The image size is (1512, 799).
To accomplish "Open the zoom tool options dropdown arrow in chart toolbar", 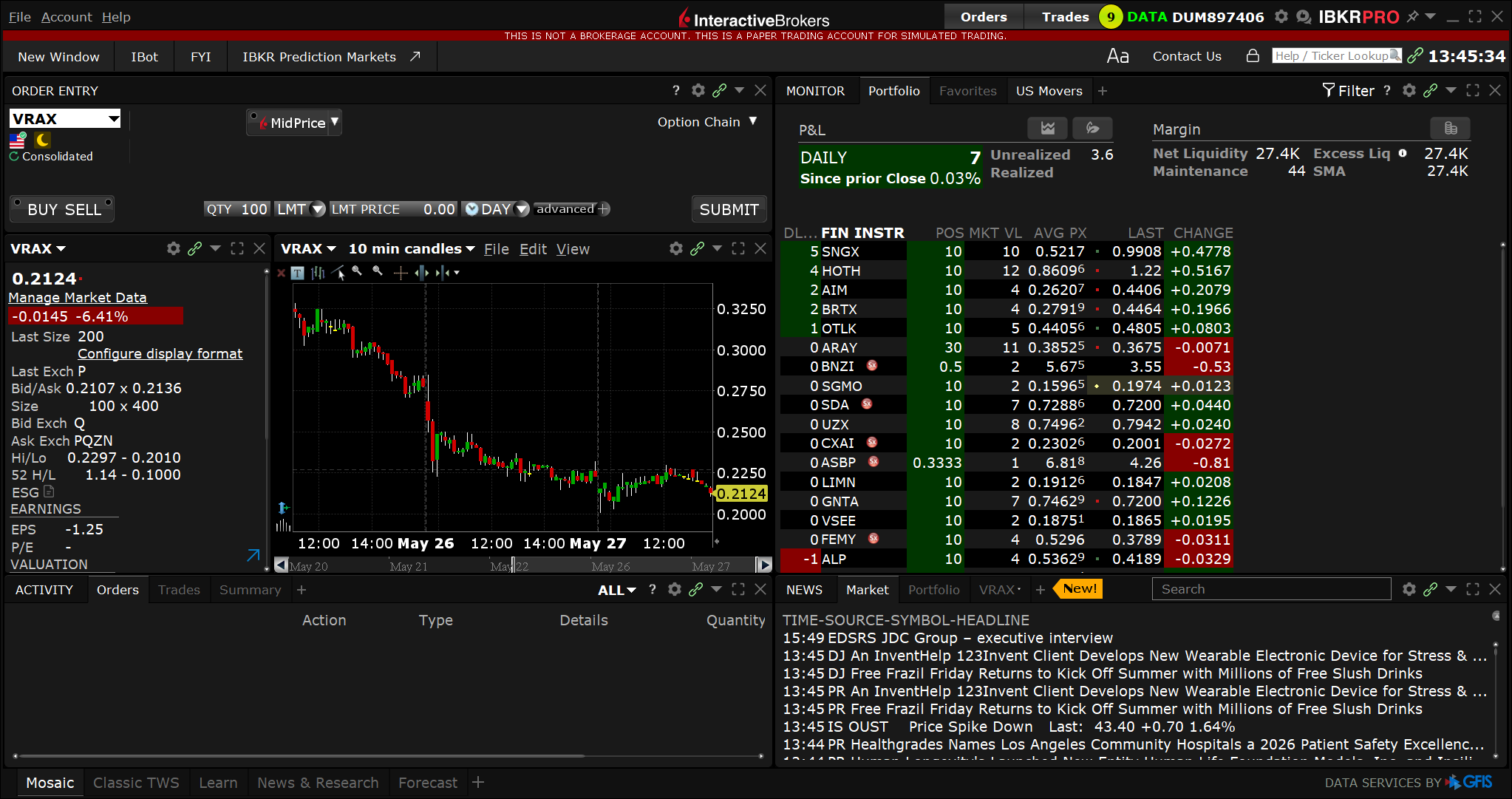I will point(457,273).
